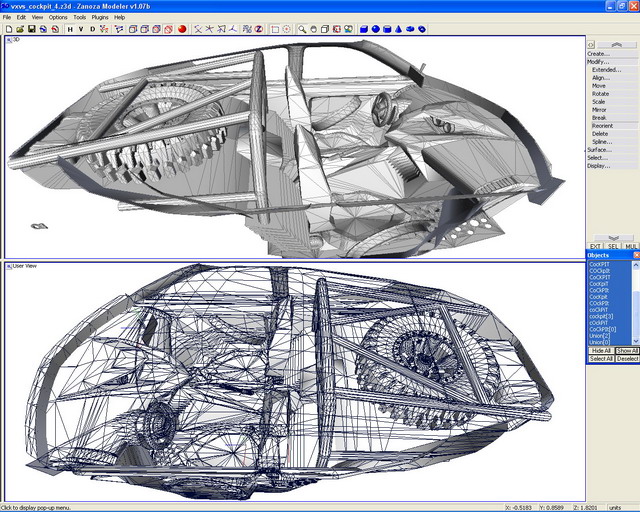Viewport: 640px width, 512px height.
Task: Click the New file icon
Action: (8, 29)
